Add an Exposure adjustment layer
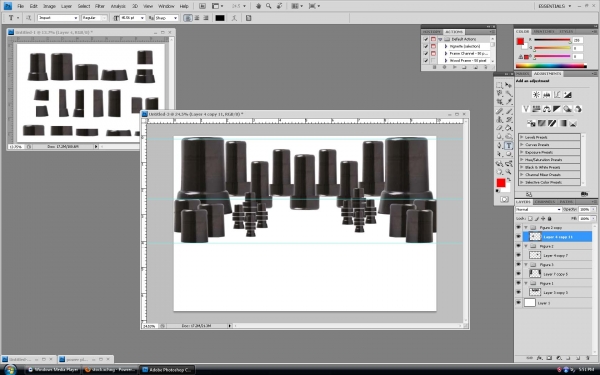The height and width of the screenshot is (375, 600). coord(567,95)
